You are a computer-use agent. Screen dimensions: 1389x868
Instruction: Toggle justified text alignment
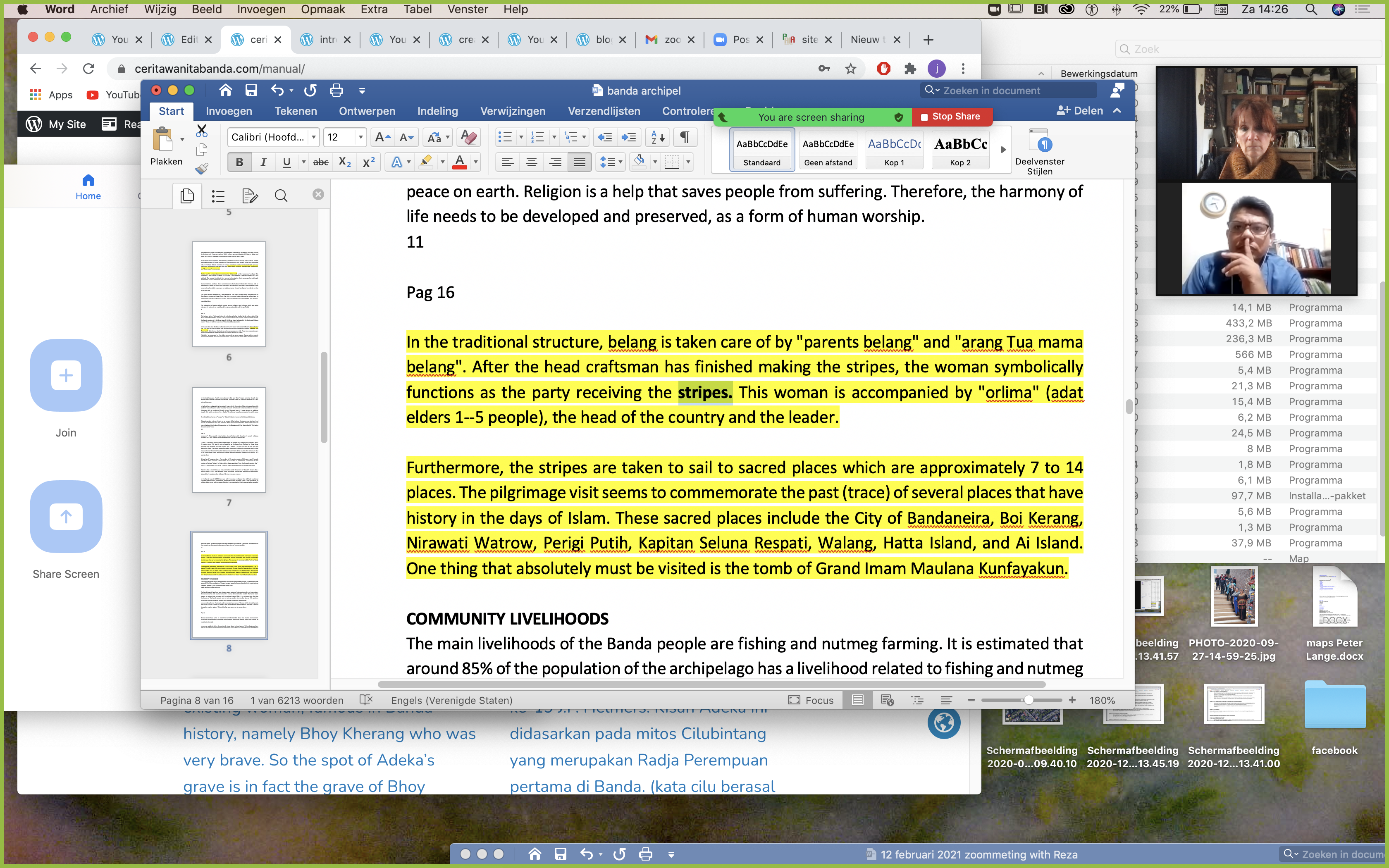tap(579, 162)
